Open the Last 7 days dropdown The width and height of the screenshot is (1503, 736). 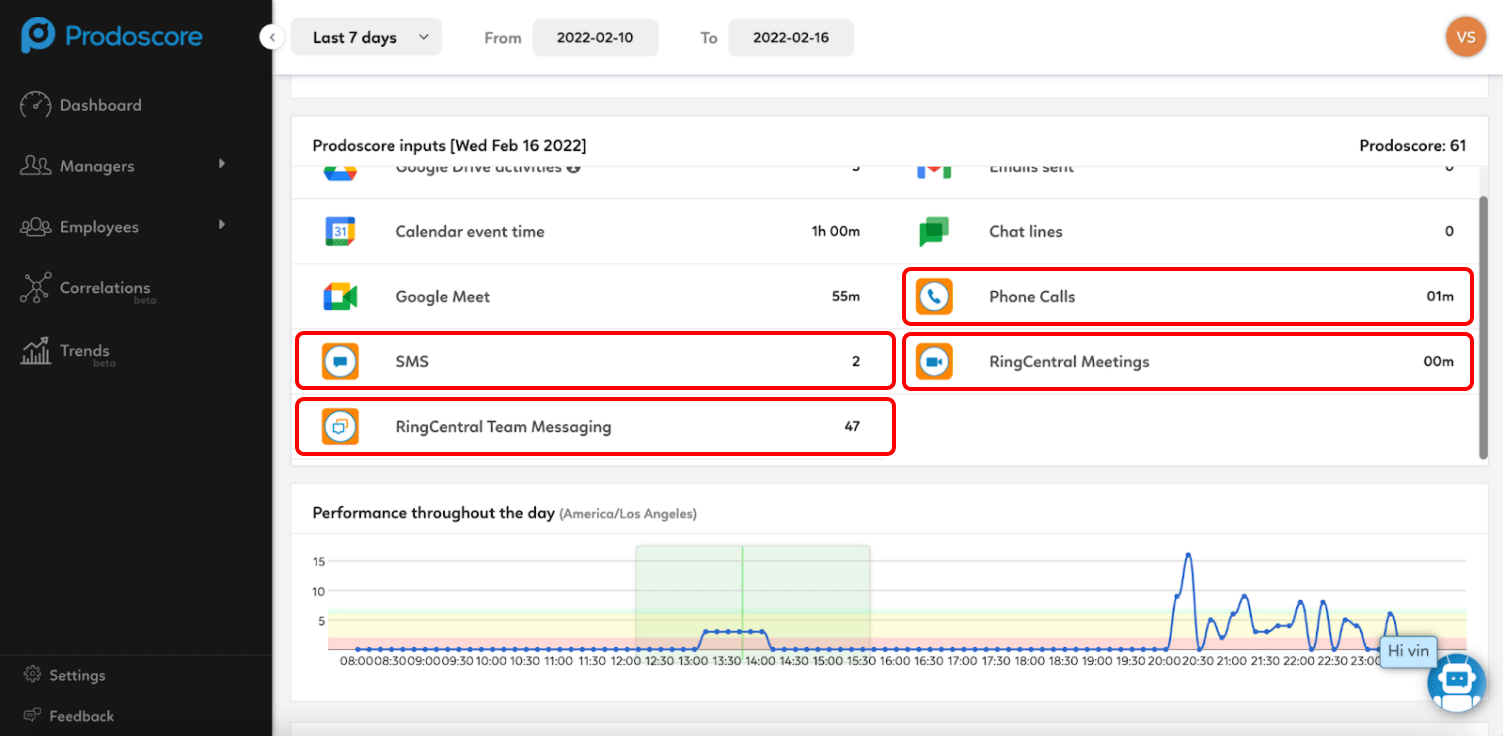coord(366,37)
